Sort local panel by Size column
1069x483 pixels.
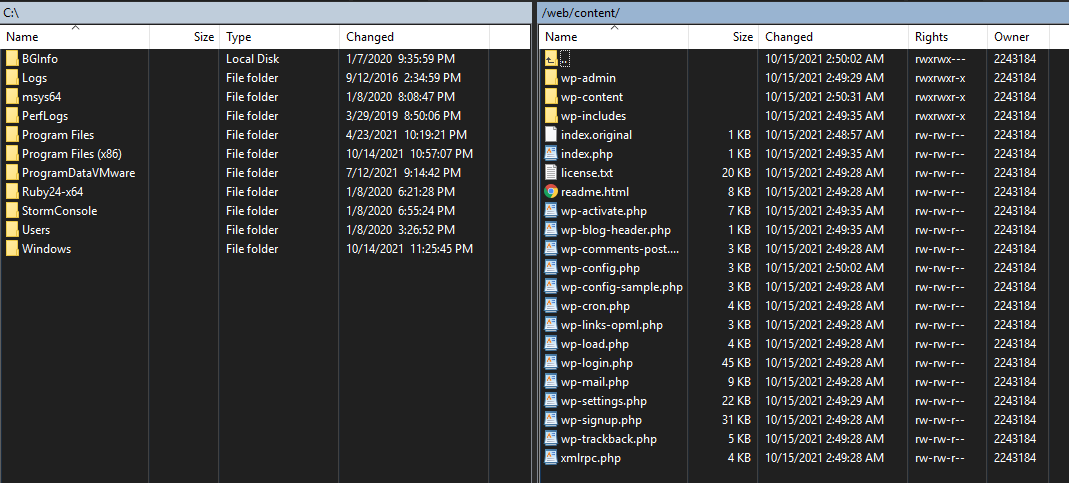point(184,37)
